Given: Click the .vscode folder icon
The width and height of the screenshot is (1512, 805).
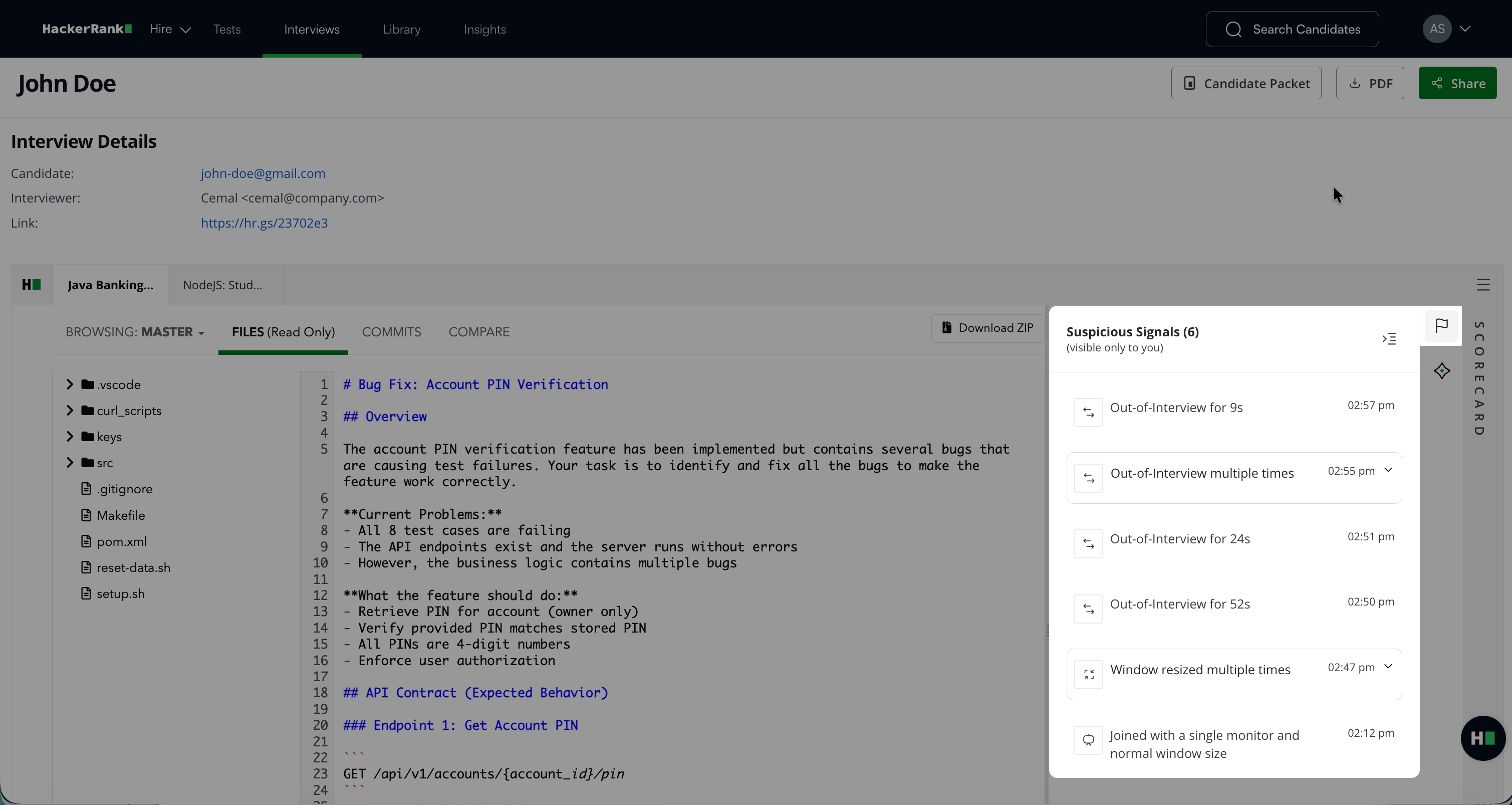Looking at the screenshot, I should coord(88,384).
